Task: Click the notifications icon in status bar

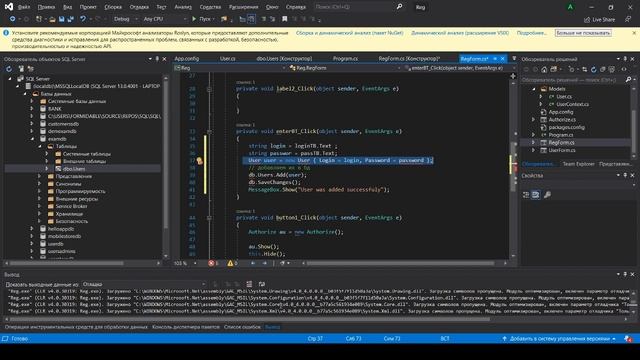Action: pyautogui.click(x=628, y=339)
